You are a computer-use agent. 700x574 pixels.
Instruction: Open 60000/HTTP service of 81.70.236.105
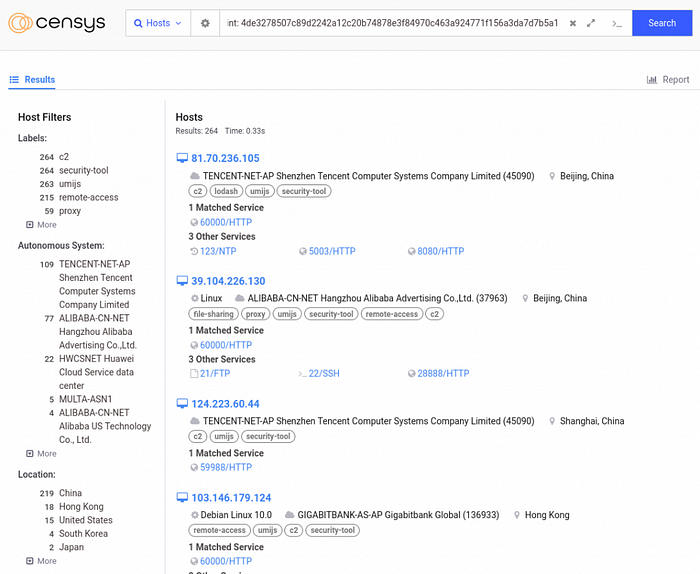point(226,222)
